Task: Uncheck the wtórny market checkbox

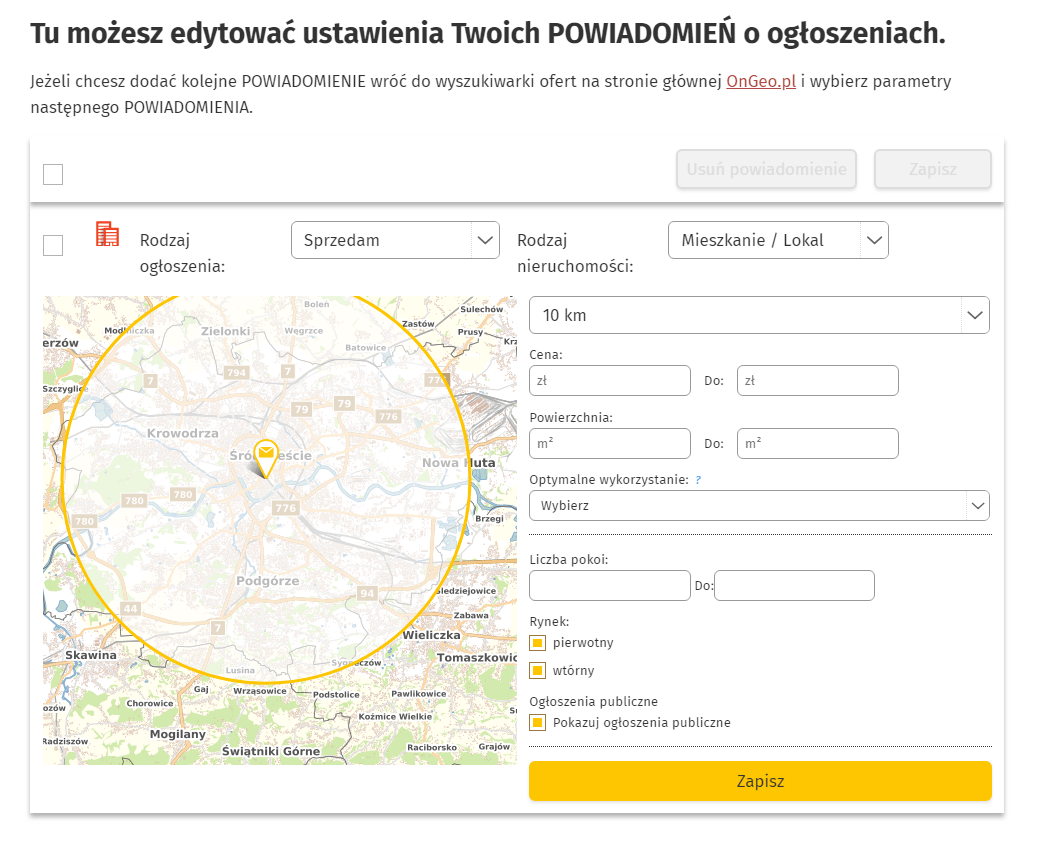Action: (x=537, y=671)
